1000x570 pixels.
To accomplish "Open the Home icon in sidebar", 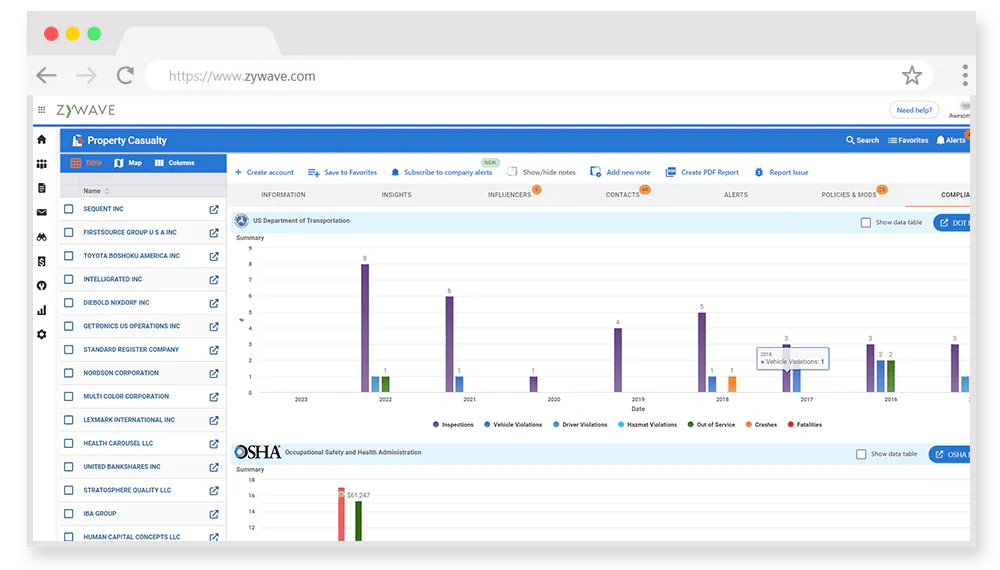I will pos(41,140).
